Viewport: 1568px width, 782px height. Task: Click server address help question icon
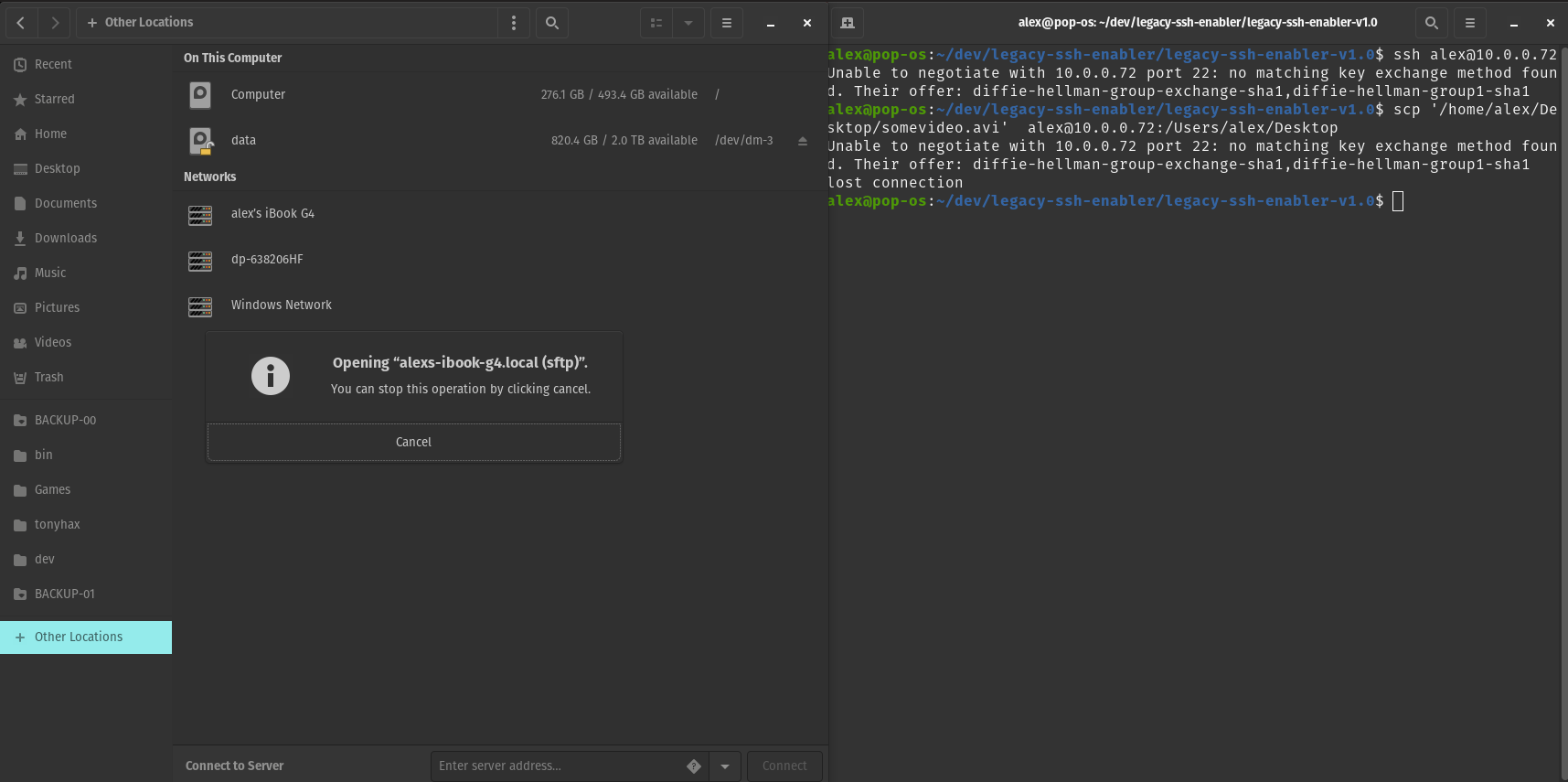tap(694, 766)
